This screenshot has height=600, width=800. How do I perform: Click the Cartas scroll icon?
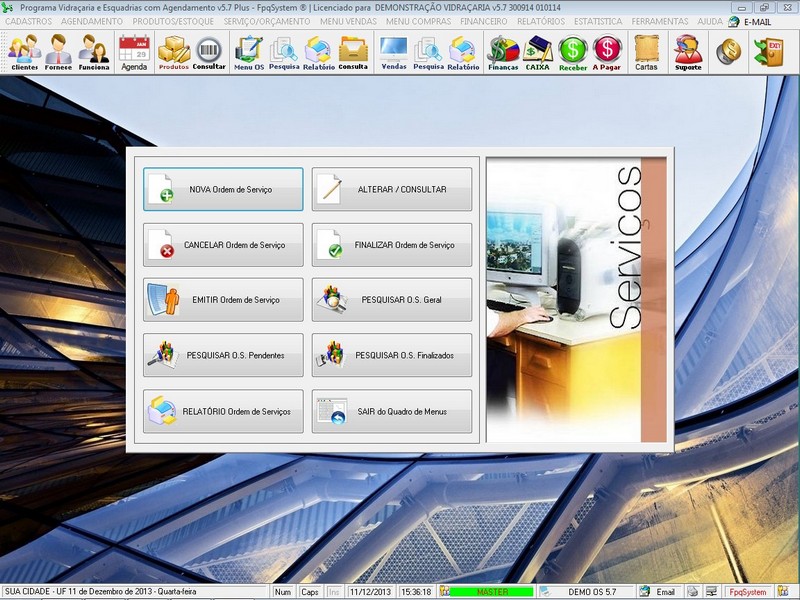point(646,52)
